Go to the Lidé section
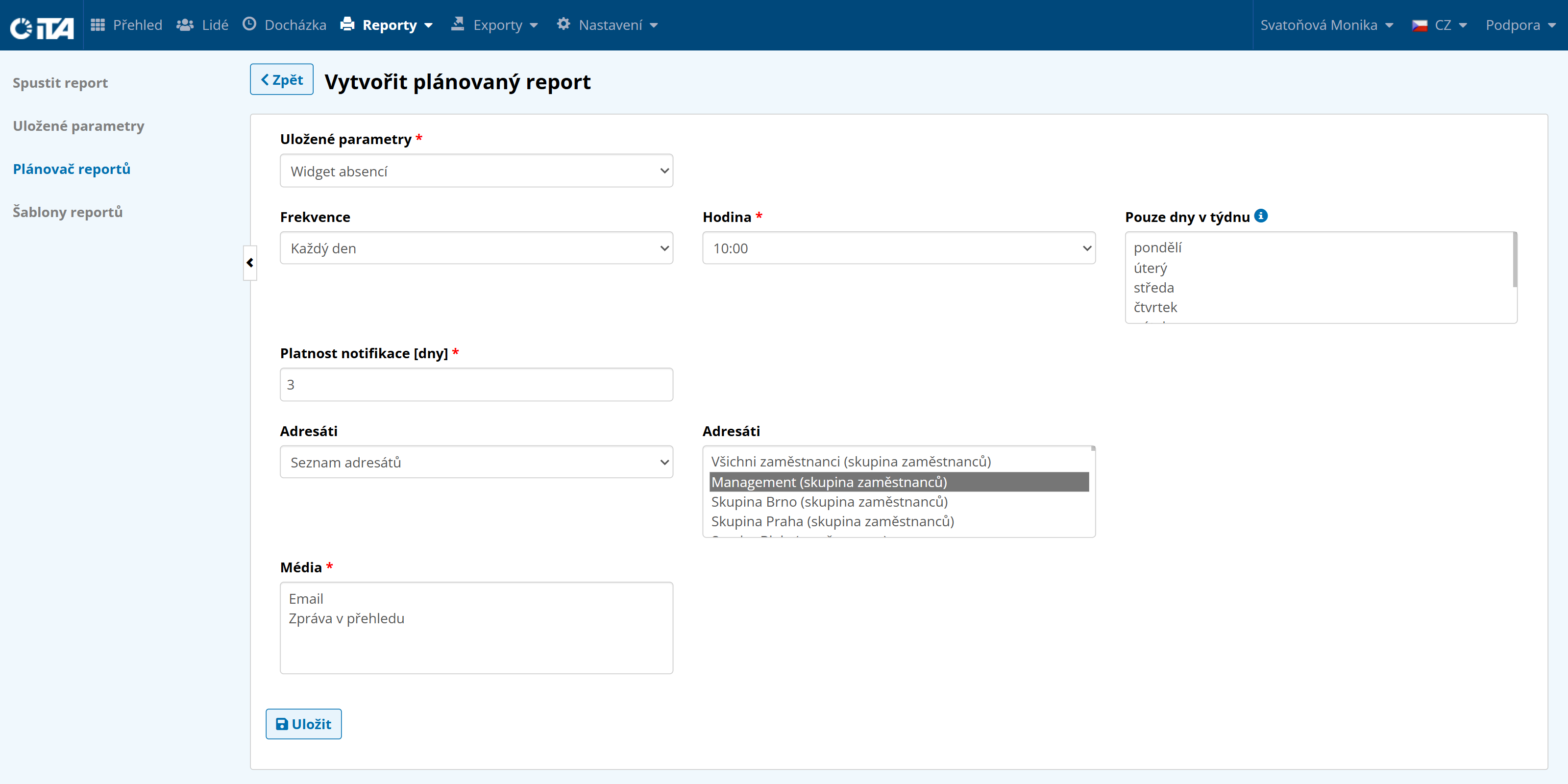Image resolution: width=1568 pixels, height=784 pixels. coord(203,25)
